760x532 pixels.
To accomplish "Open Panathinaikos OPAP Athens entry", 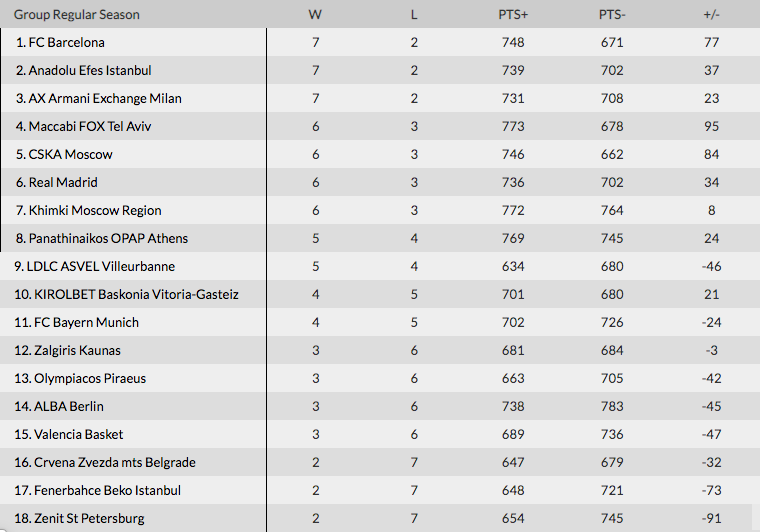I will coord(108,239).
